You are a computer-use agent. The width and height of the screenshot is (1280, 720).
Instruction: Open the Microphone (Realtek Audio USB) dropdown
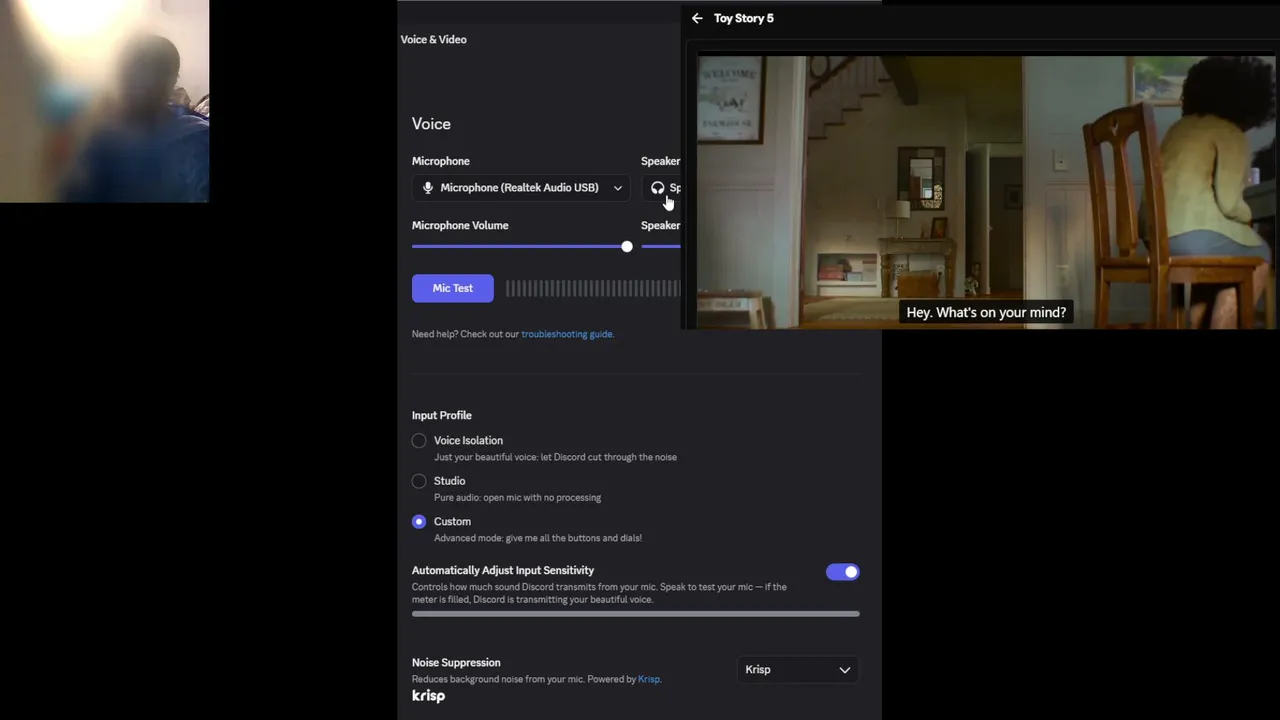pyautogui.click(x=521, y=188)
